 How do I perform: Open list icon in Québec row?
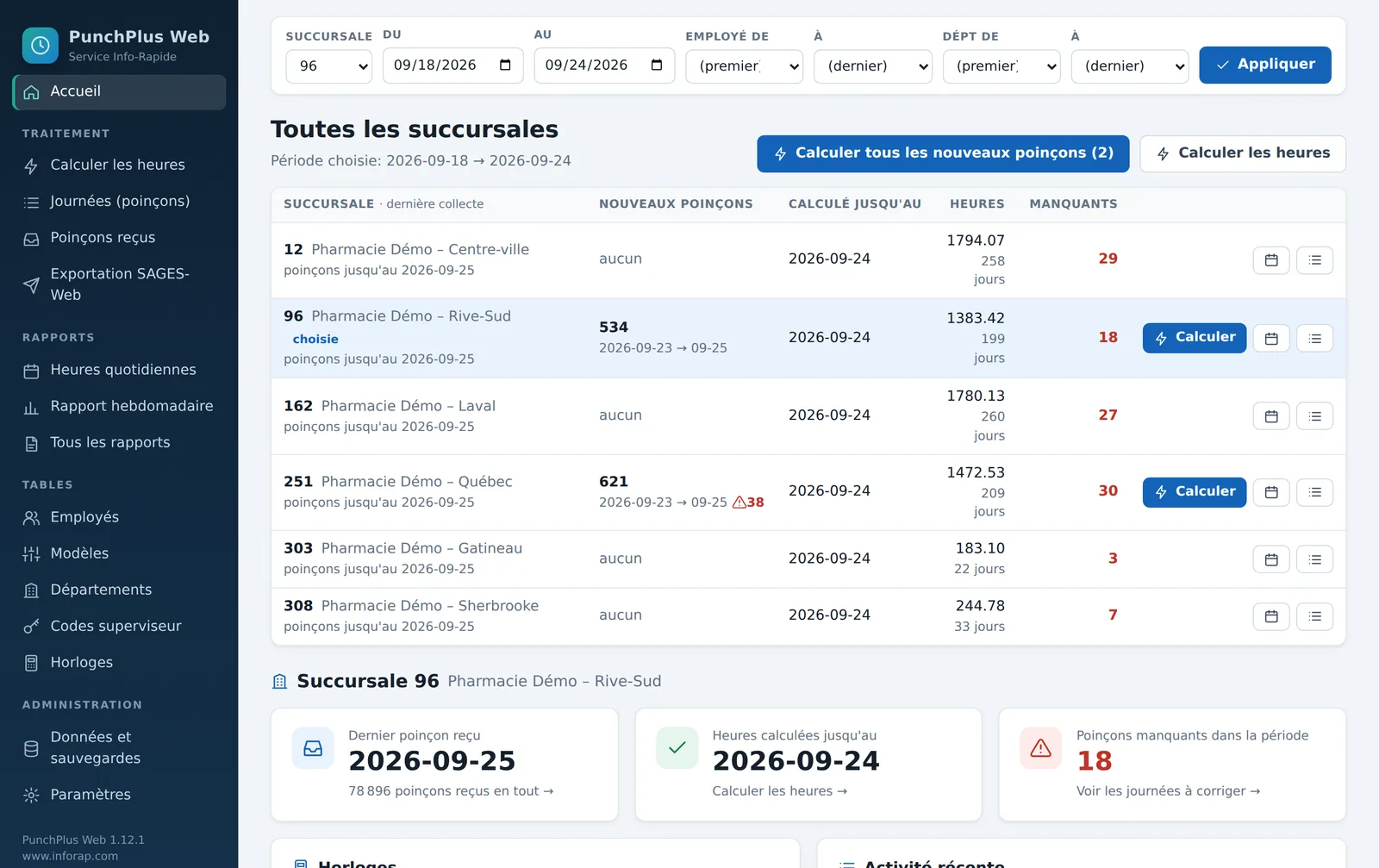[1315, 492]
